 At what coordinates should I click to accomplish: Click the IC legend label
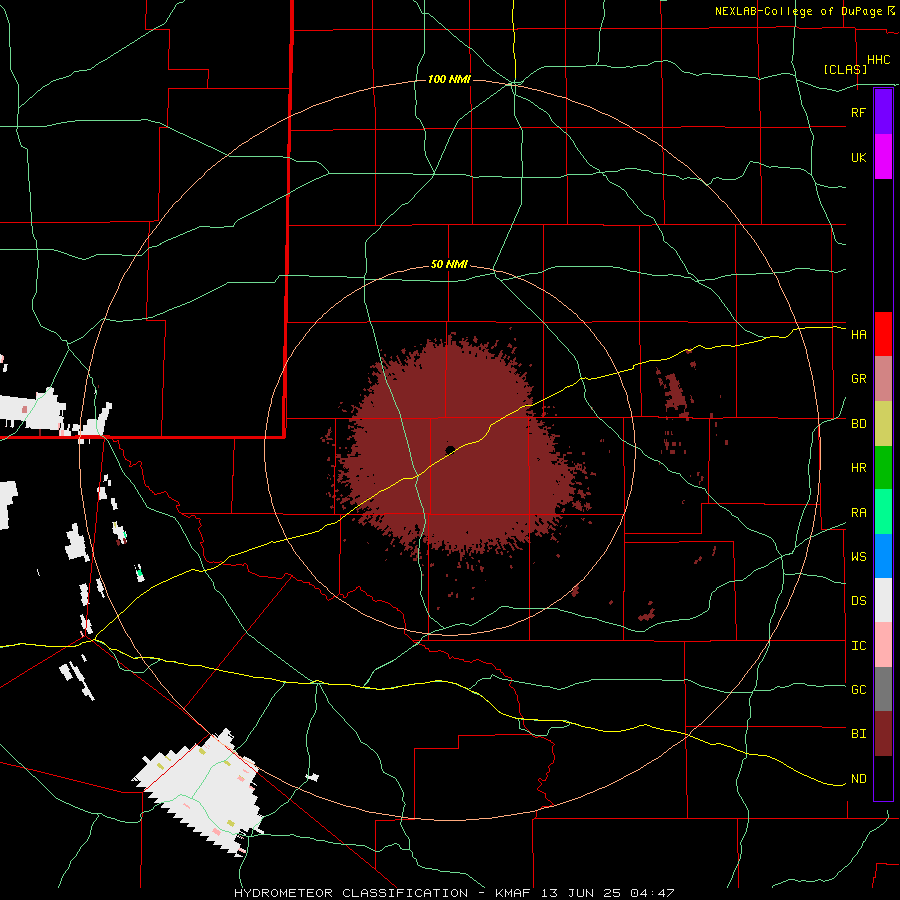(x=858, y=646)
